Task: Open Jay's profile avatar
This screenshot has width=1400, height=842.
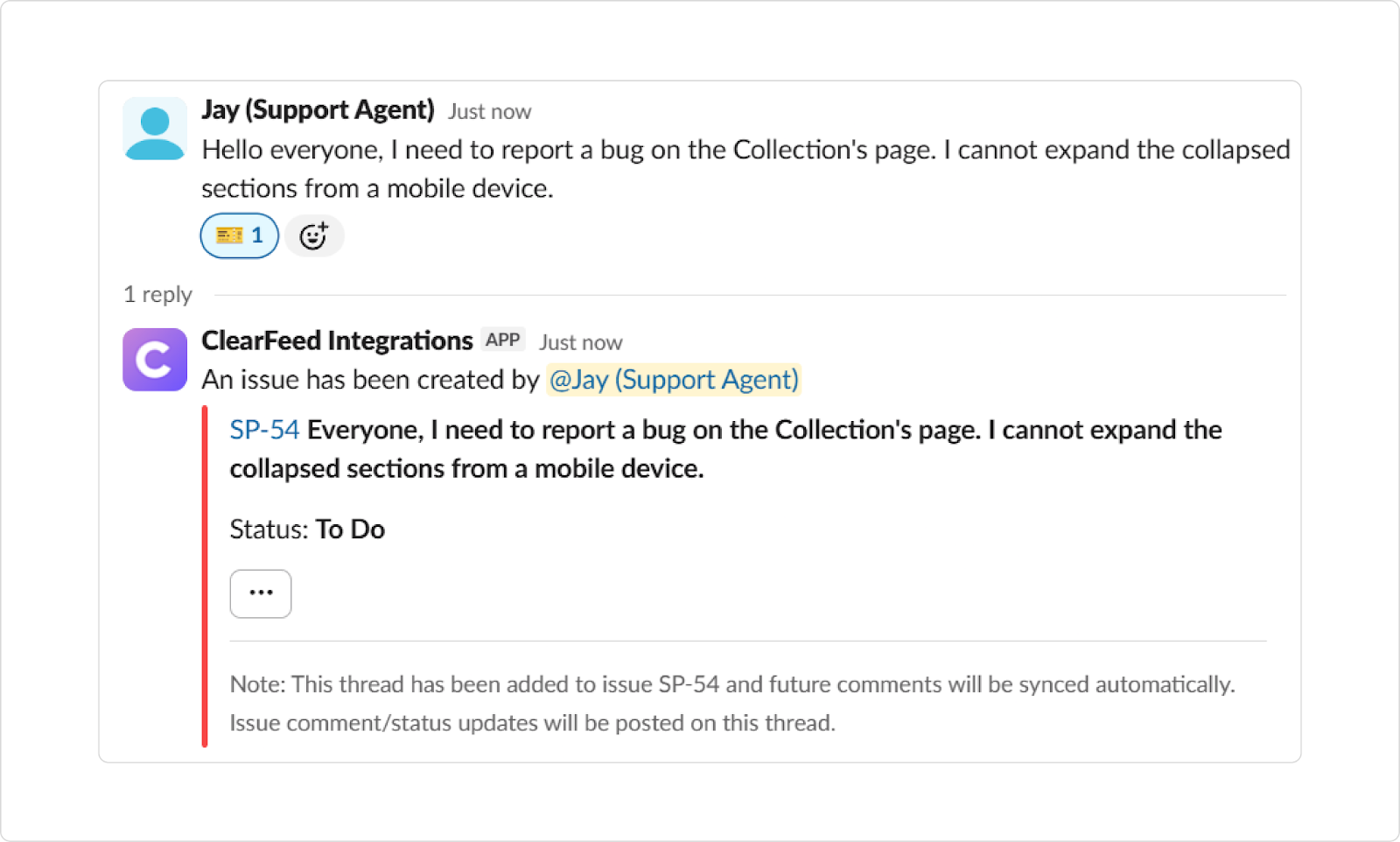Action: (x=155, y=129)
